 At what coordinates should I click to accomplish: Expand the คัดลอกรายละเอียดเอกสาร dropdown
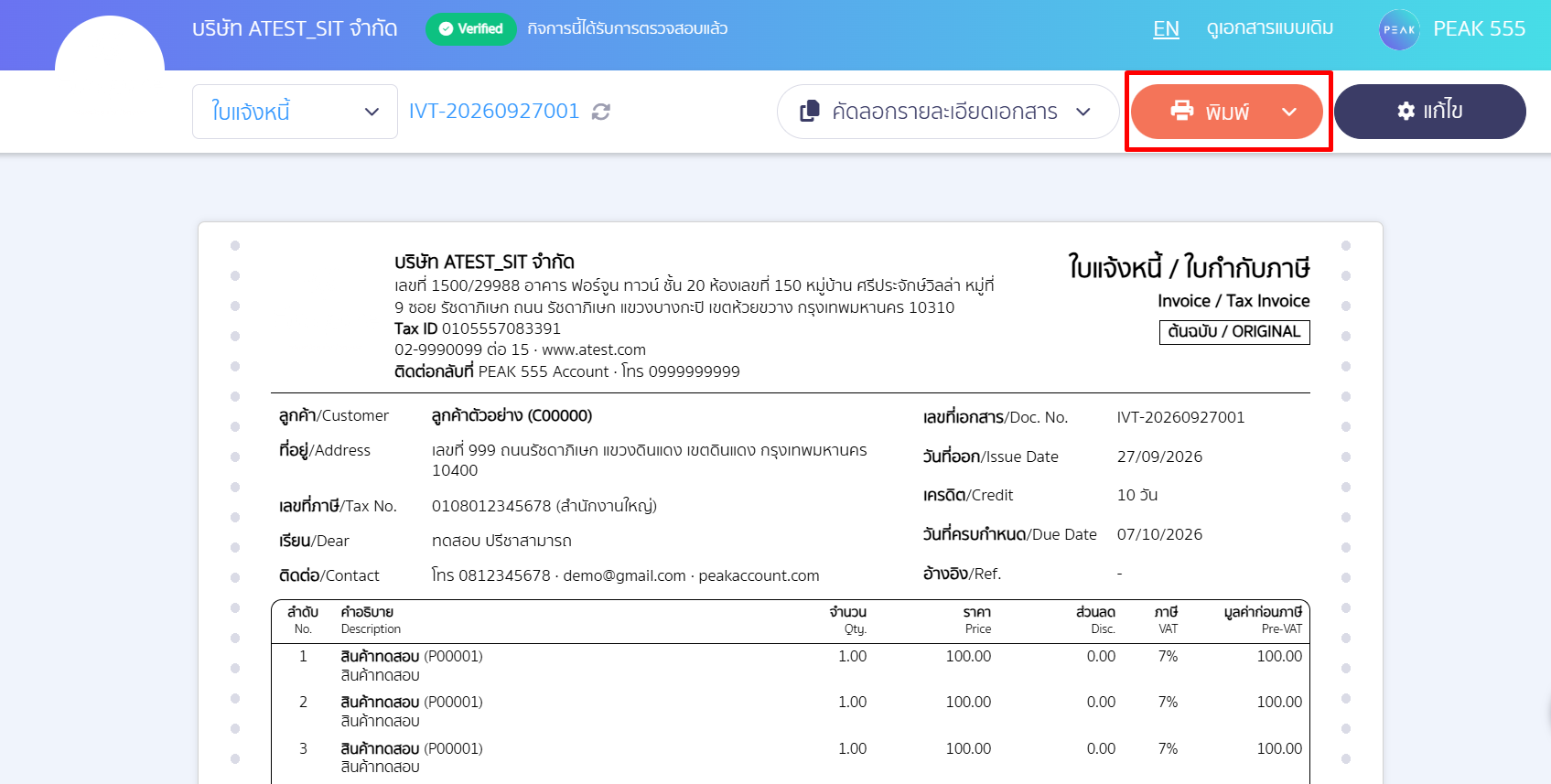(1084, 112)
